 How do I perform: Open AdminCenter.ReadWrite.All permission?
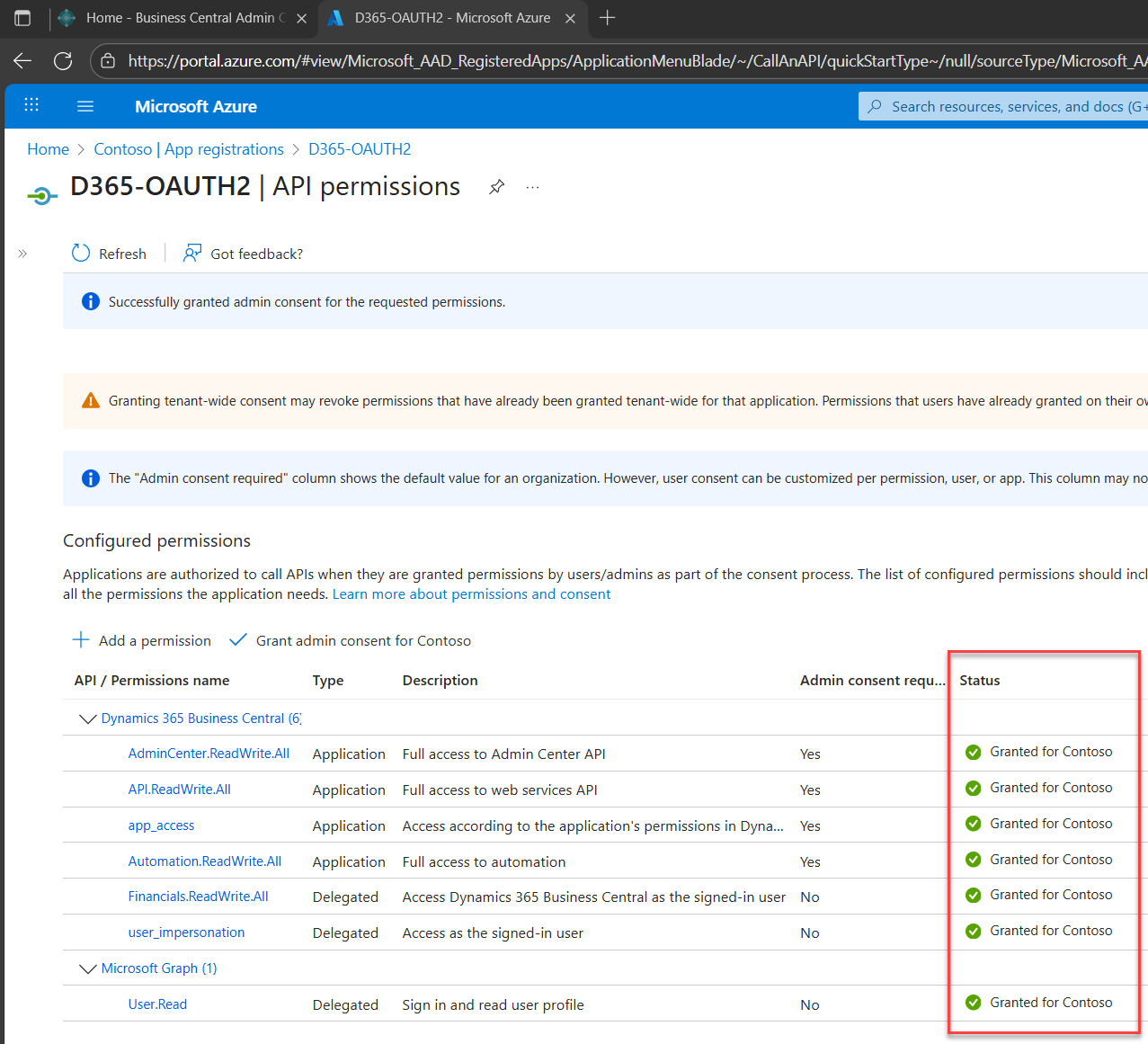click(209, 754)
